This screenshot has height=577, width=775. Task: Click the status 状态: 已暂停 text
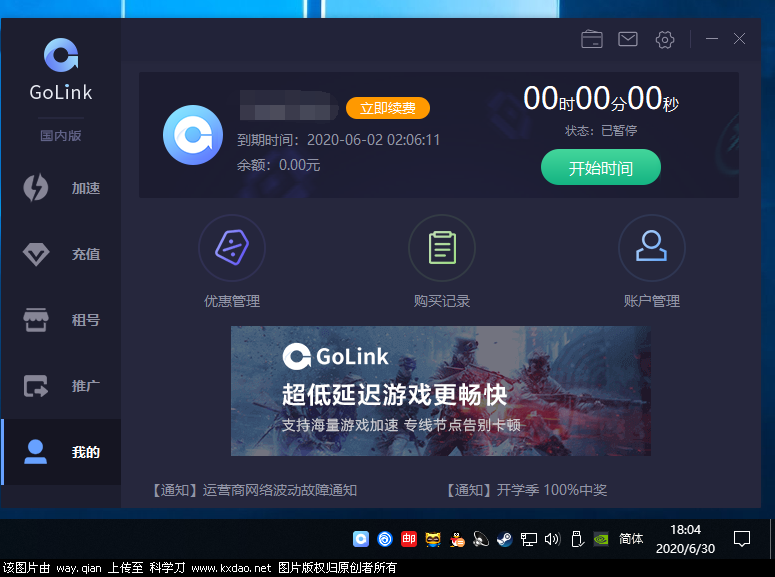(x=601, y=131)
